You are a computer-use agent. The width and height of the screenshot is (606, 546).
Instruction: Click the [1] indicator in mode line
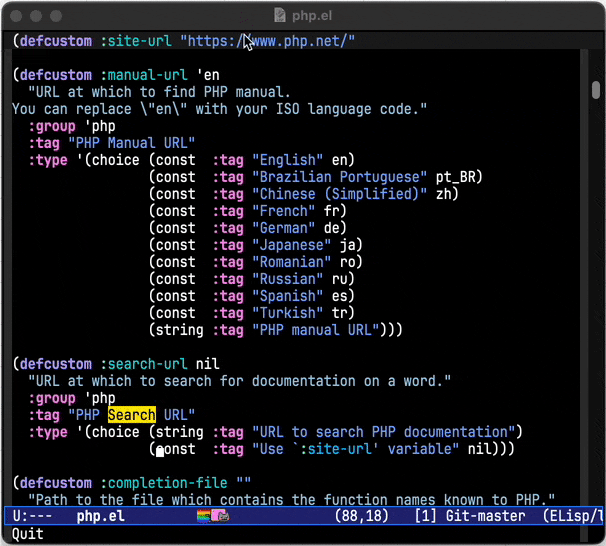(x=425, y=516)
